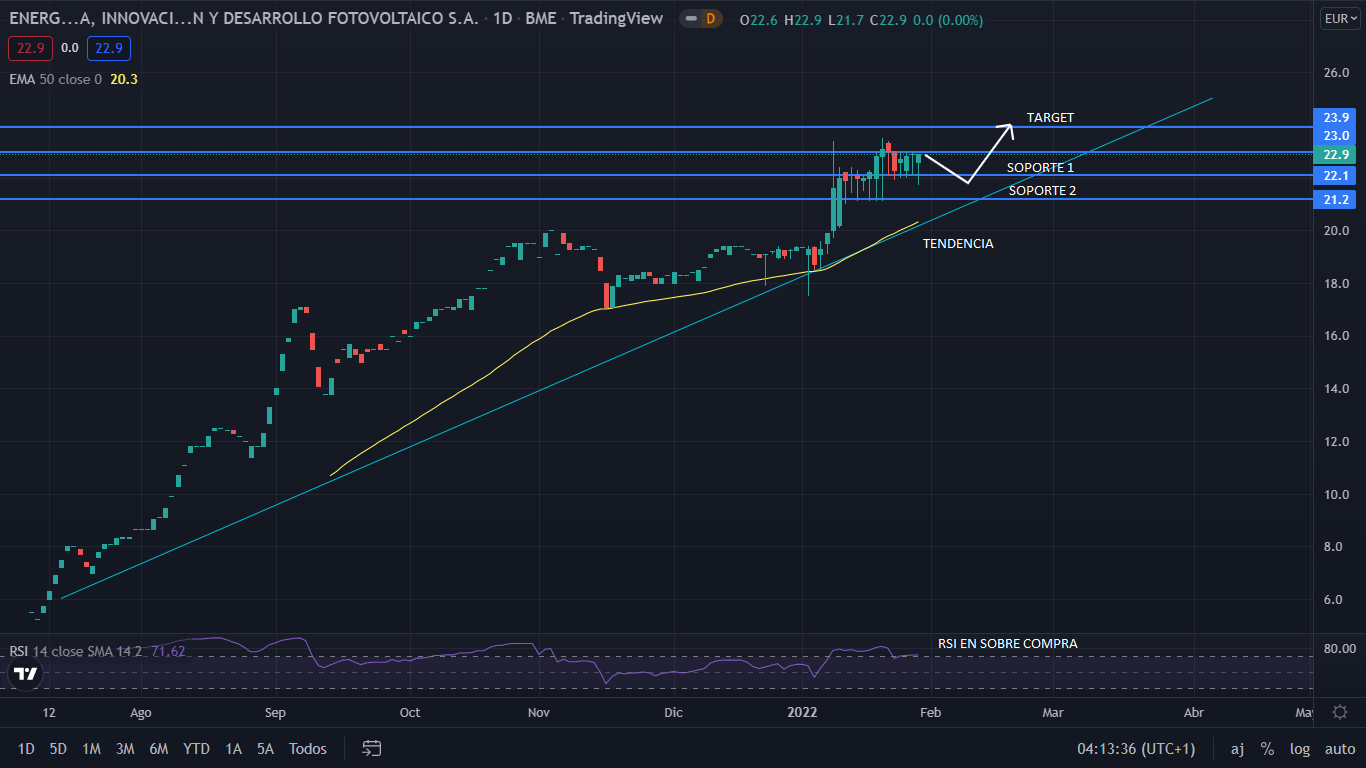This screenshot has height=768, width=1366.
Task: Click the chart settings gear icon
Action: (x=1340, y=712)
